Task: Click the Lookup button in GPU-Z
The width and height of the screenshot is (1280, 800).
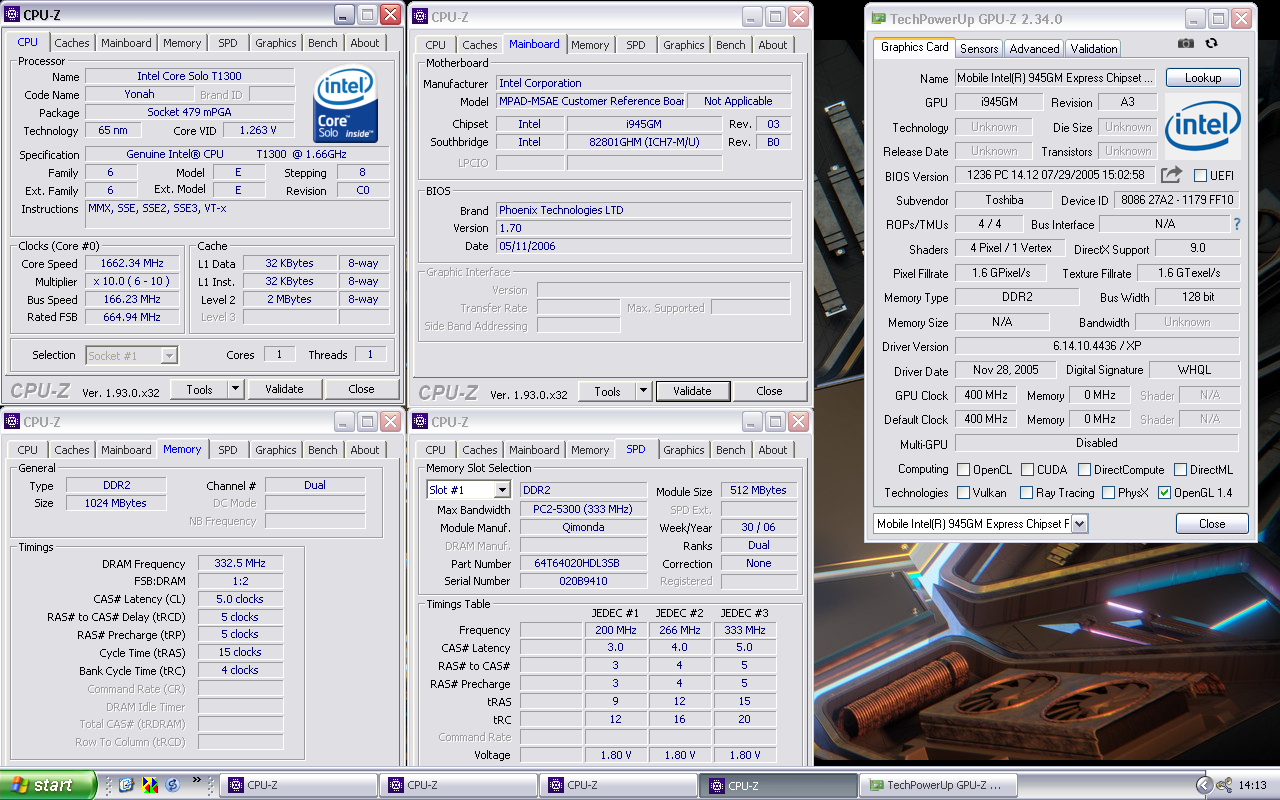Action: click(x=1203, y=77)
